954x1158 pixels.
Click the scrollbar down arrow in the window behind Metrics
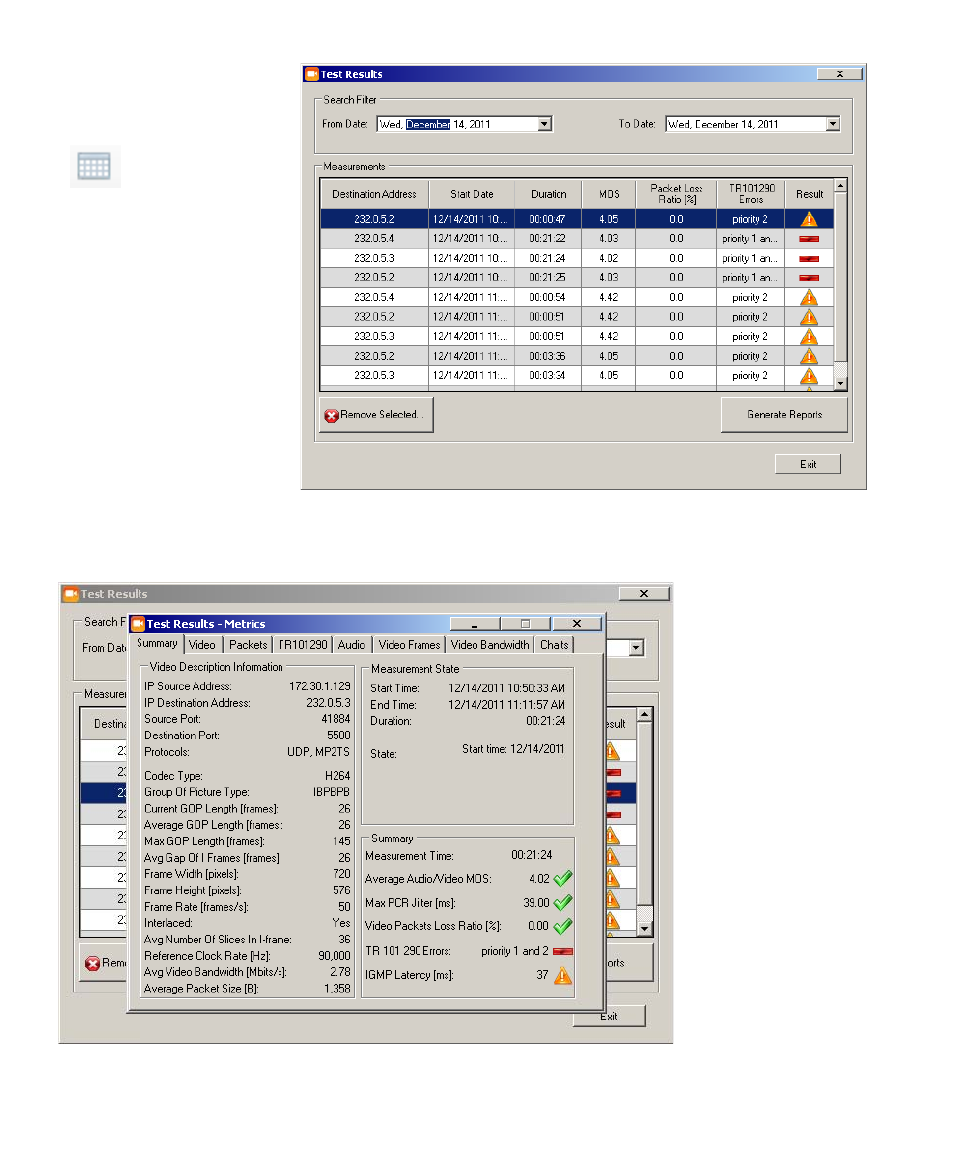click(645, 929)
